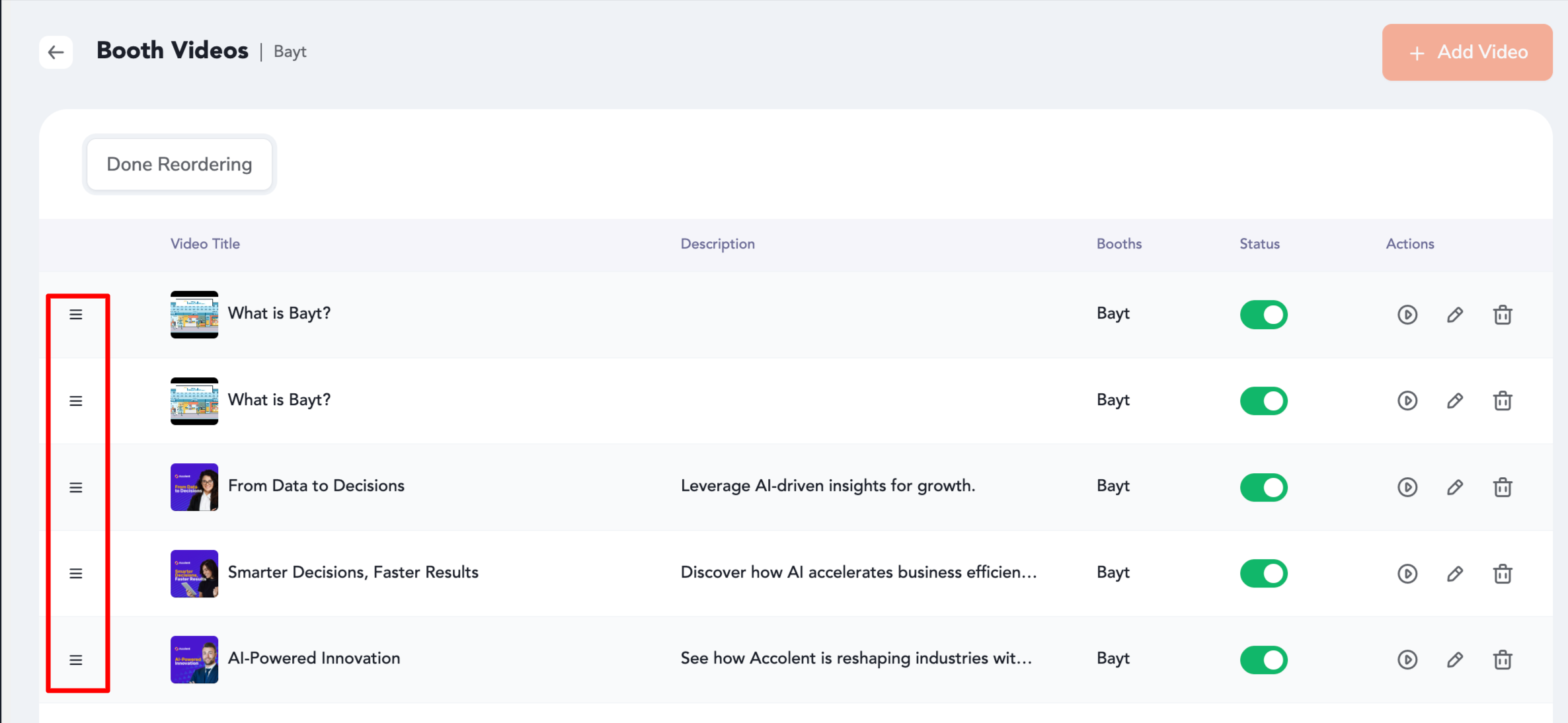This screenshot has height=723, width=1568.
Task: Click the Bayt subtitle beside Booth Videos
Action: coord(290,52)
